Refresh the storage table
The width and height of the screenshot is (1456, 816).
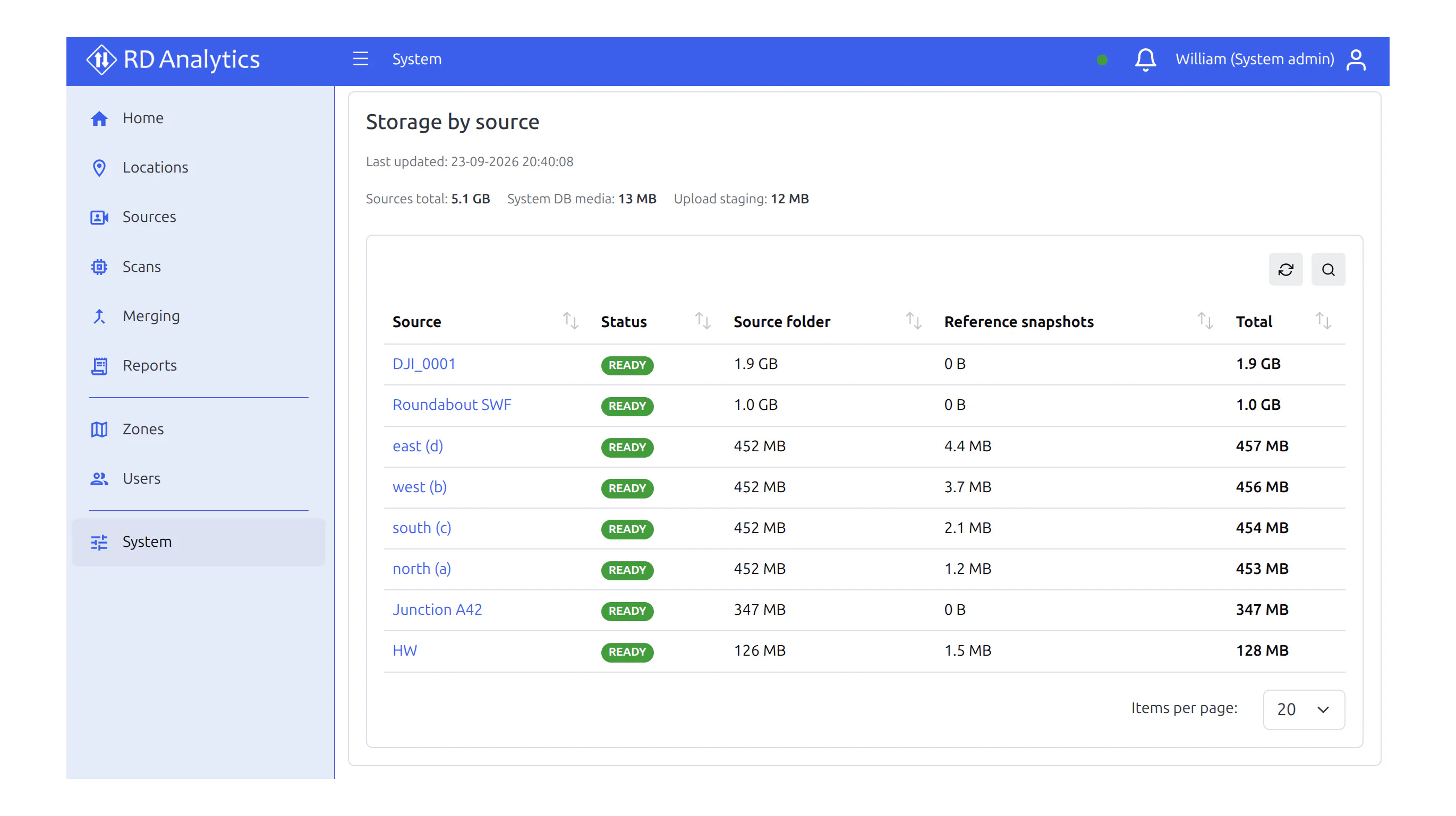coord(1285,270)
